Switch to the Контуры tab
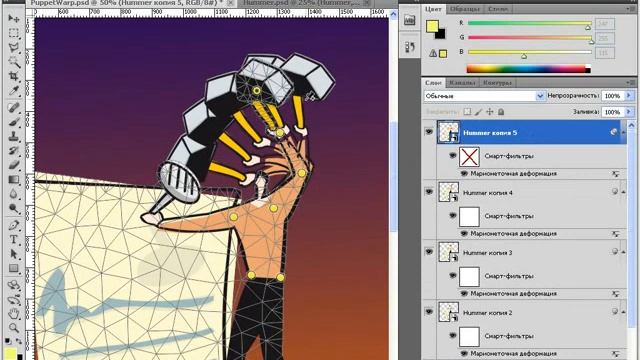 [497, 82]
